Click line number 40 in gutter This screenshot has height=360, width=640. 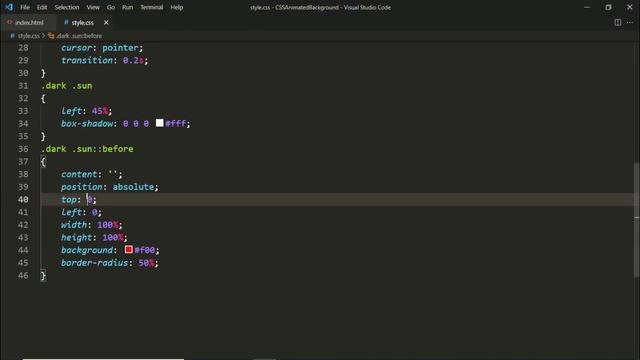point(23,200)
